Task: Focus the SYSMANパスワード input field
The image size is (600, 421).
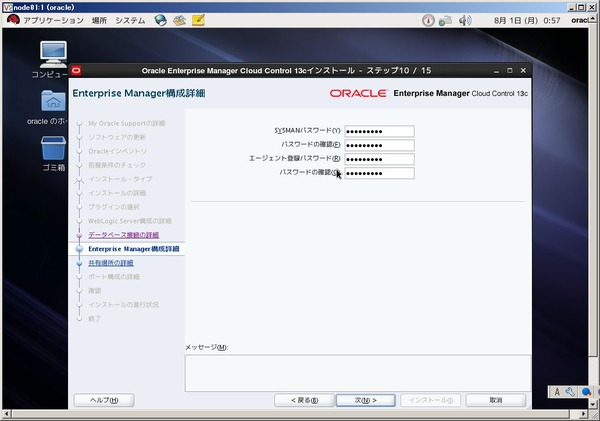Action: [x=379, y=131]
